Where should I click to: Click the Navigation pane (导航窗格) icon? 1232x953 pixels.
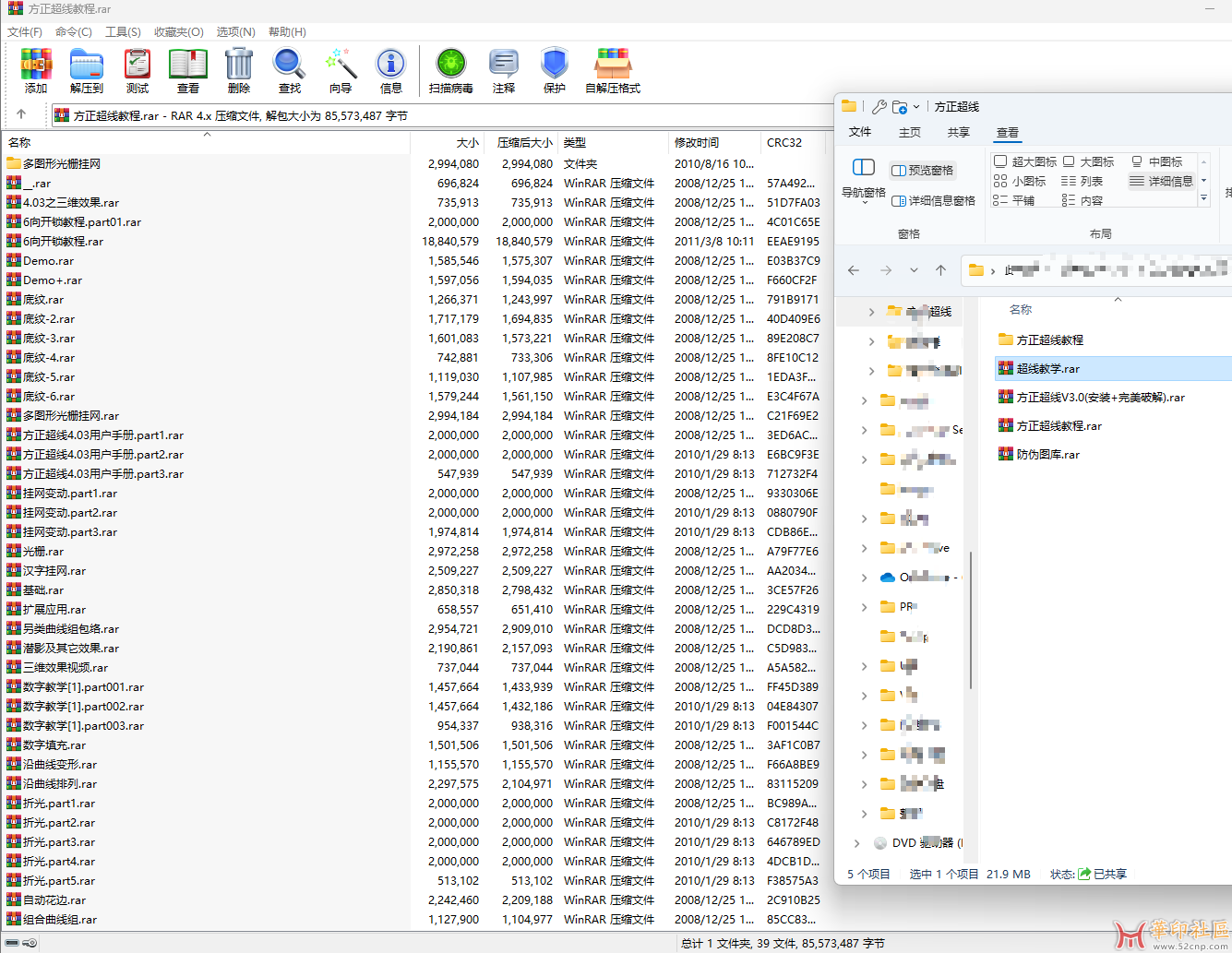[864, 167]
